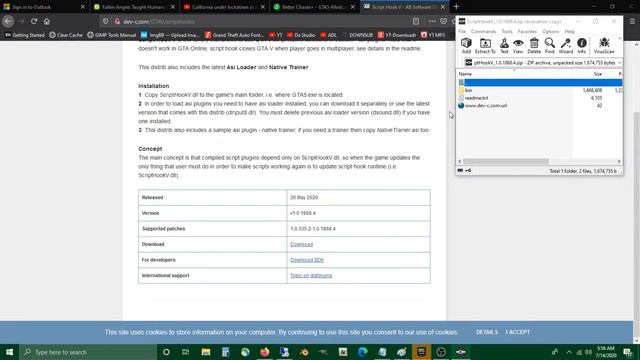
Task: Switch to the Better Chases+ GTA5-Mods tab
Action: tap(312, 7)
